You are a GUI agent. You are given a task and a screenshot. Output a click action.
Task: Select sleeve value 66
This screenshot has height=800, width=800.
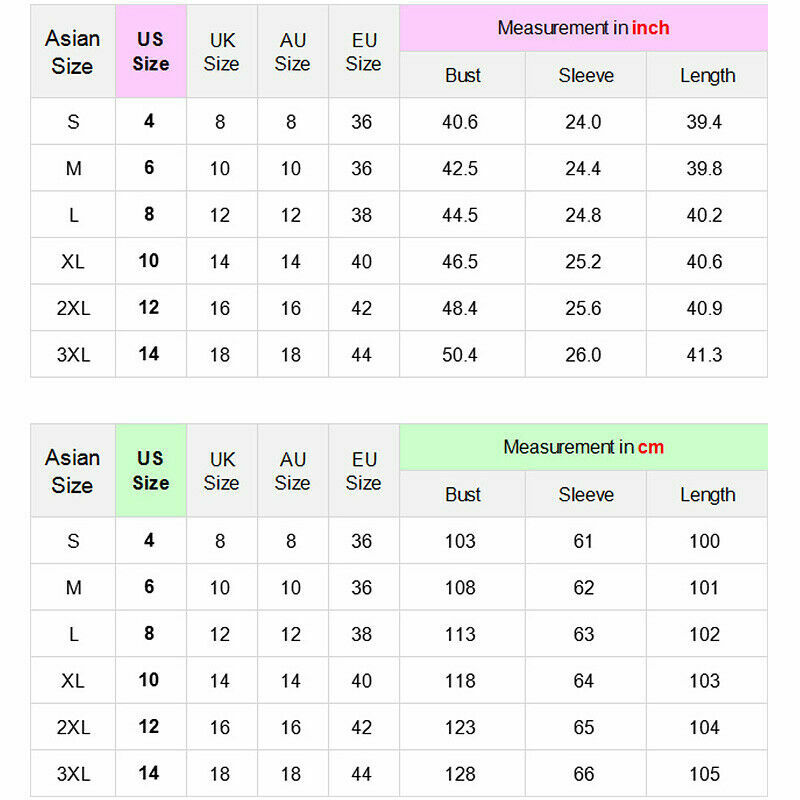tap(584, 774)
